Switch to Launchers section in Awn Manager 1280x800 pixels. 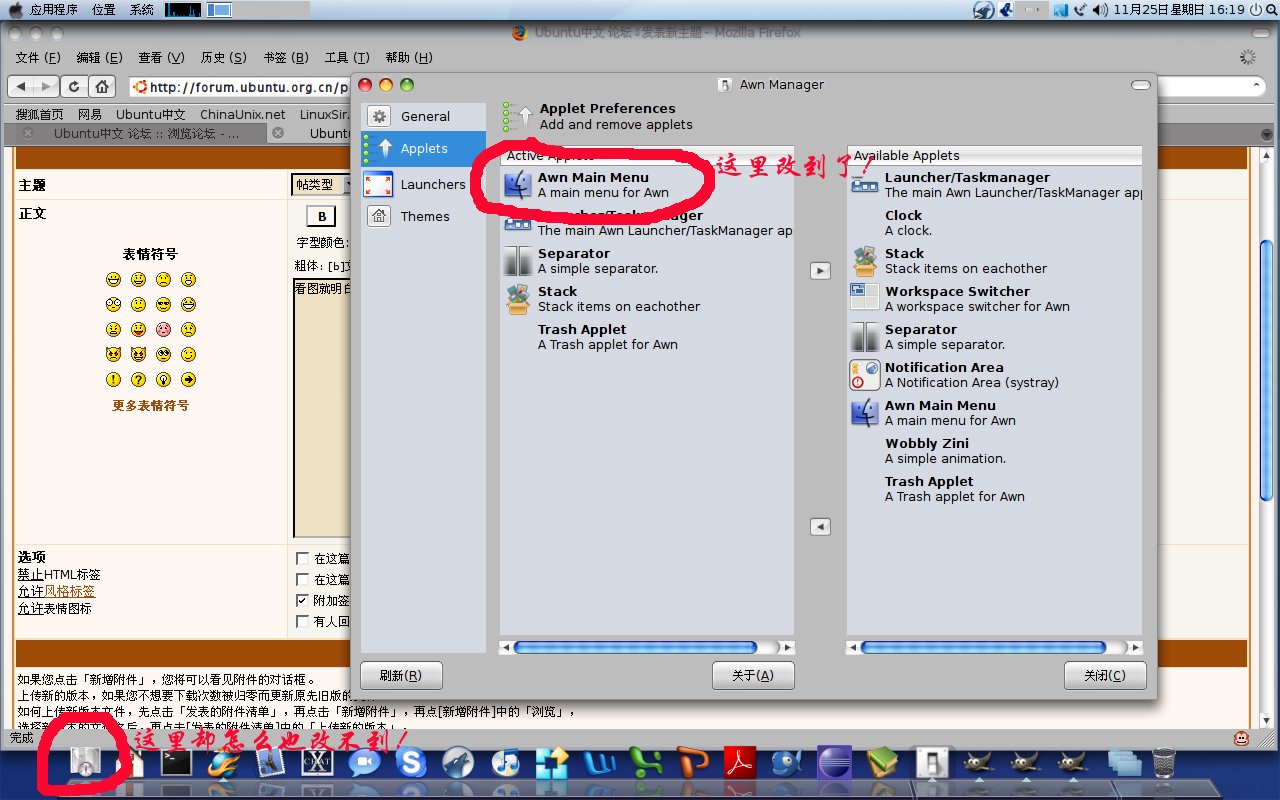423,184
